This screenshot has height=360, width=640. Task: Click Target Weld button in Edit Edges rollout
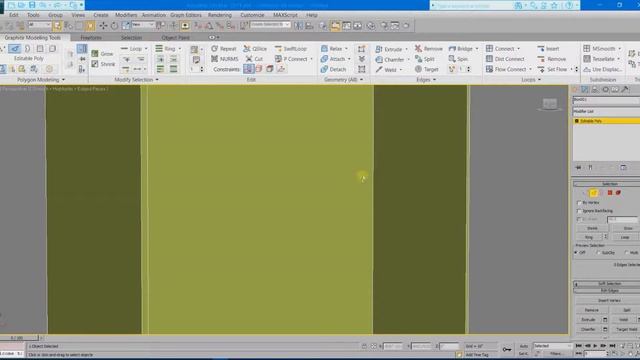tap(626, 329)
